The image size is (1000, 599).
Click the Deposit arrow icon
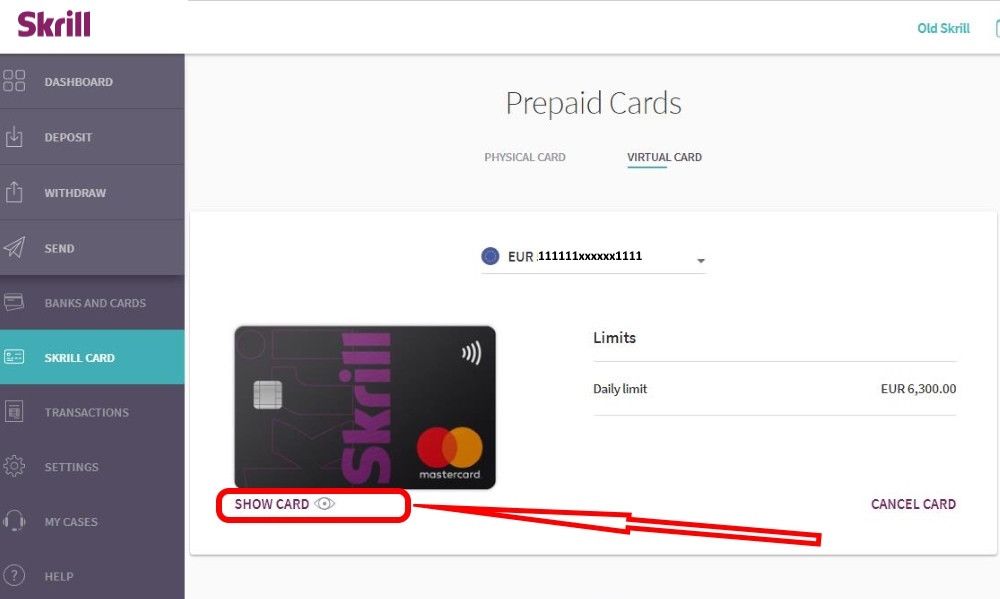[x=14, y=137]
